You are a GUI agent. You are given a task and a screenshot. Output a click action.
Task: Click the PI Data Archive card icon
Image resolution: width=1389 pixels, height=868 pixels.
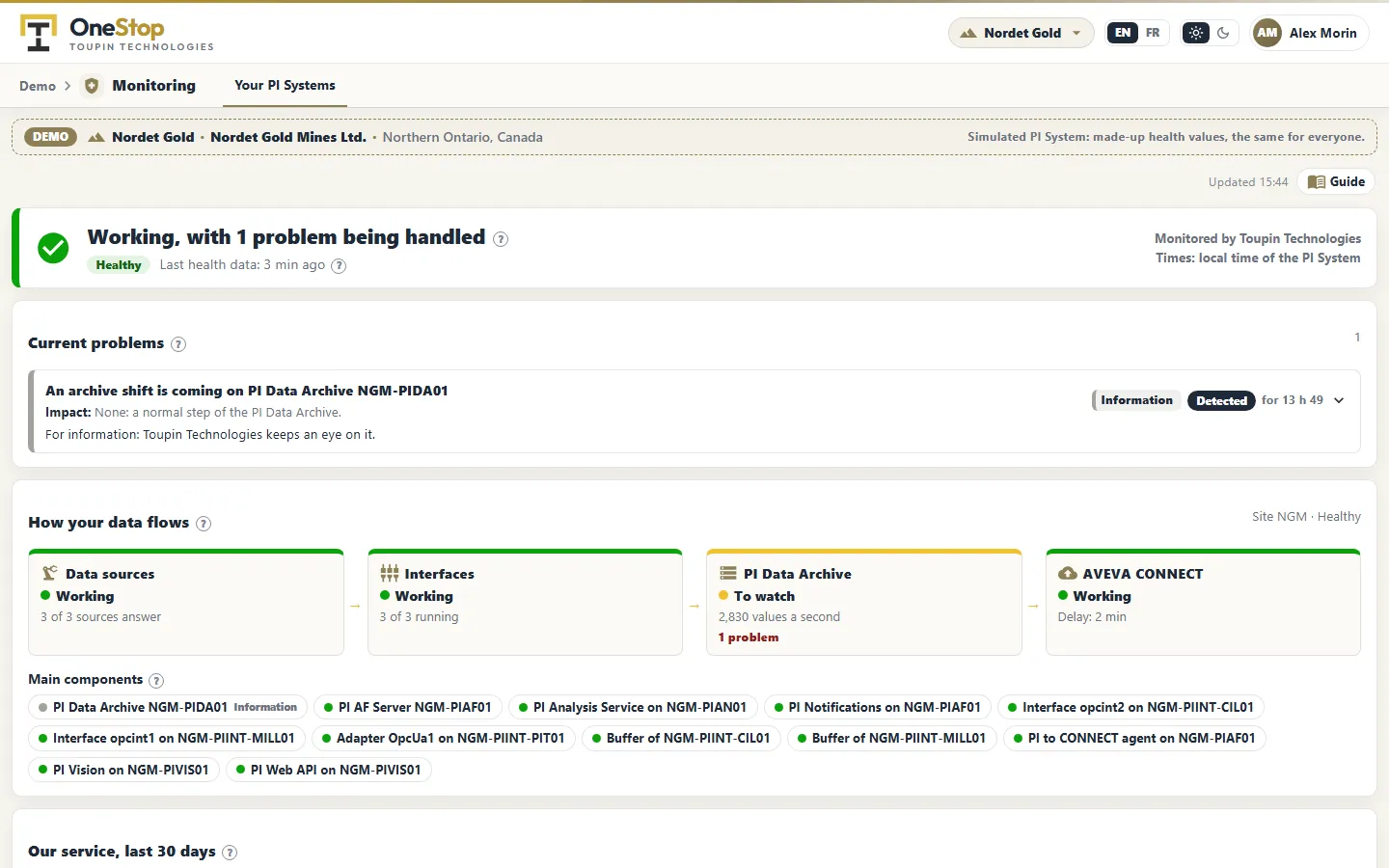pos(728,573)
